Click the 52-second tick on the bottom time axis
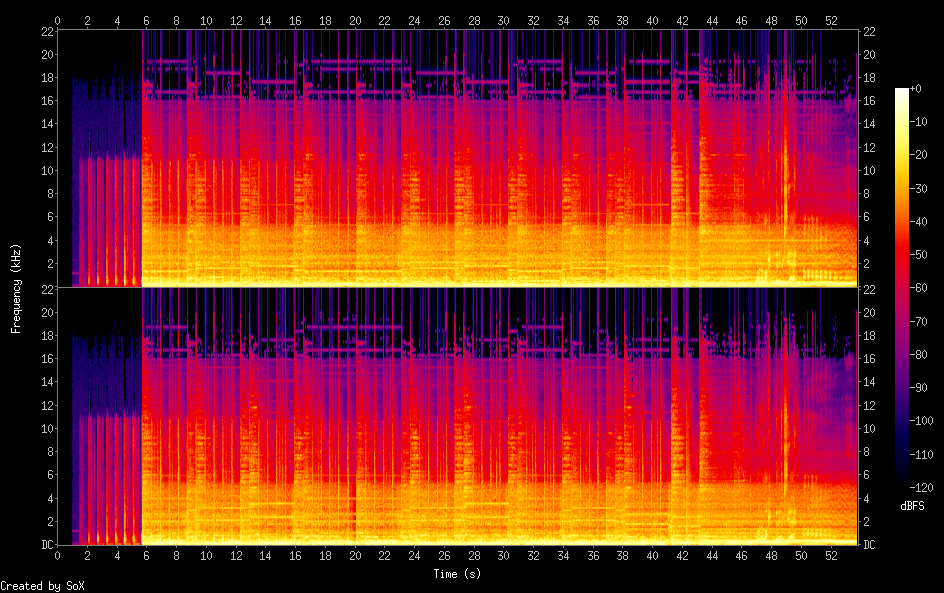The width and height of the screenshot is (944, 593). [x=830, y=555]
